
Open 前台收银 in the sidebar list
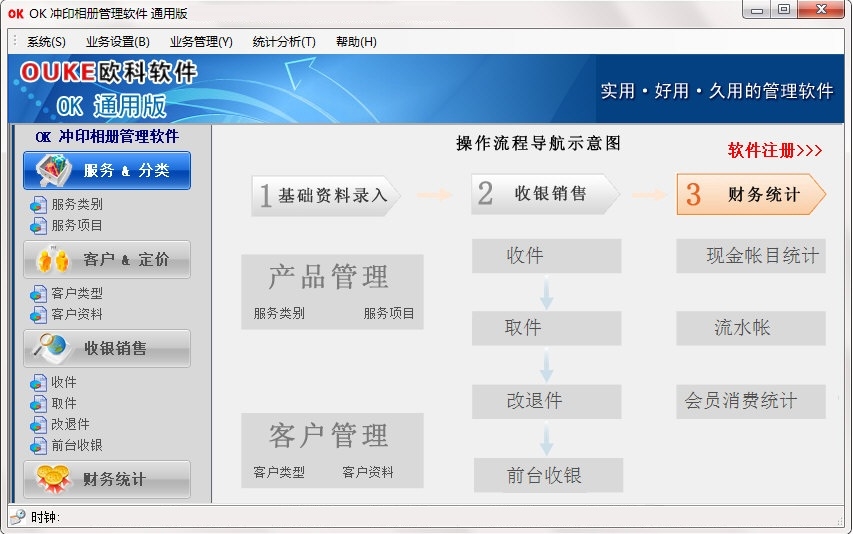pos(77,445)
